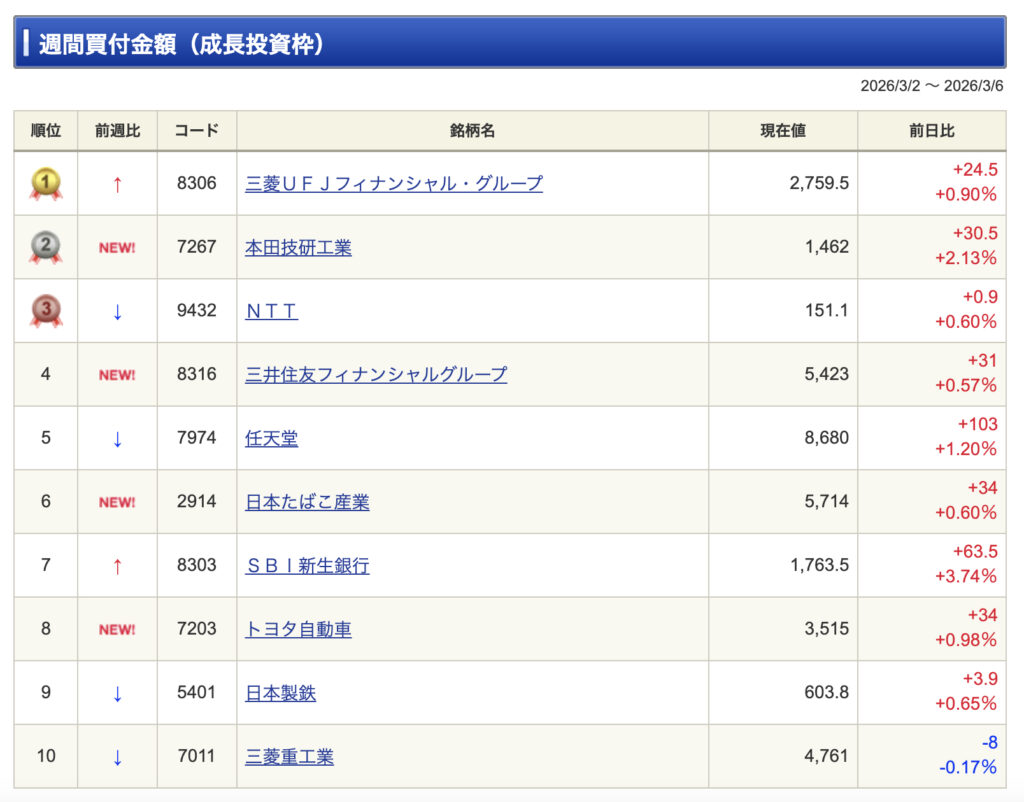
Task: Open the 日本たばこ産業 link
Action: (x=307, y=502)
